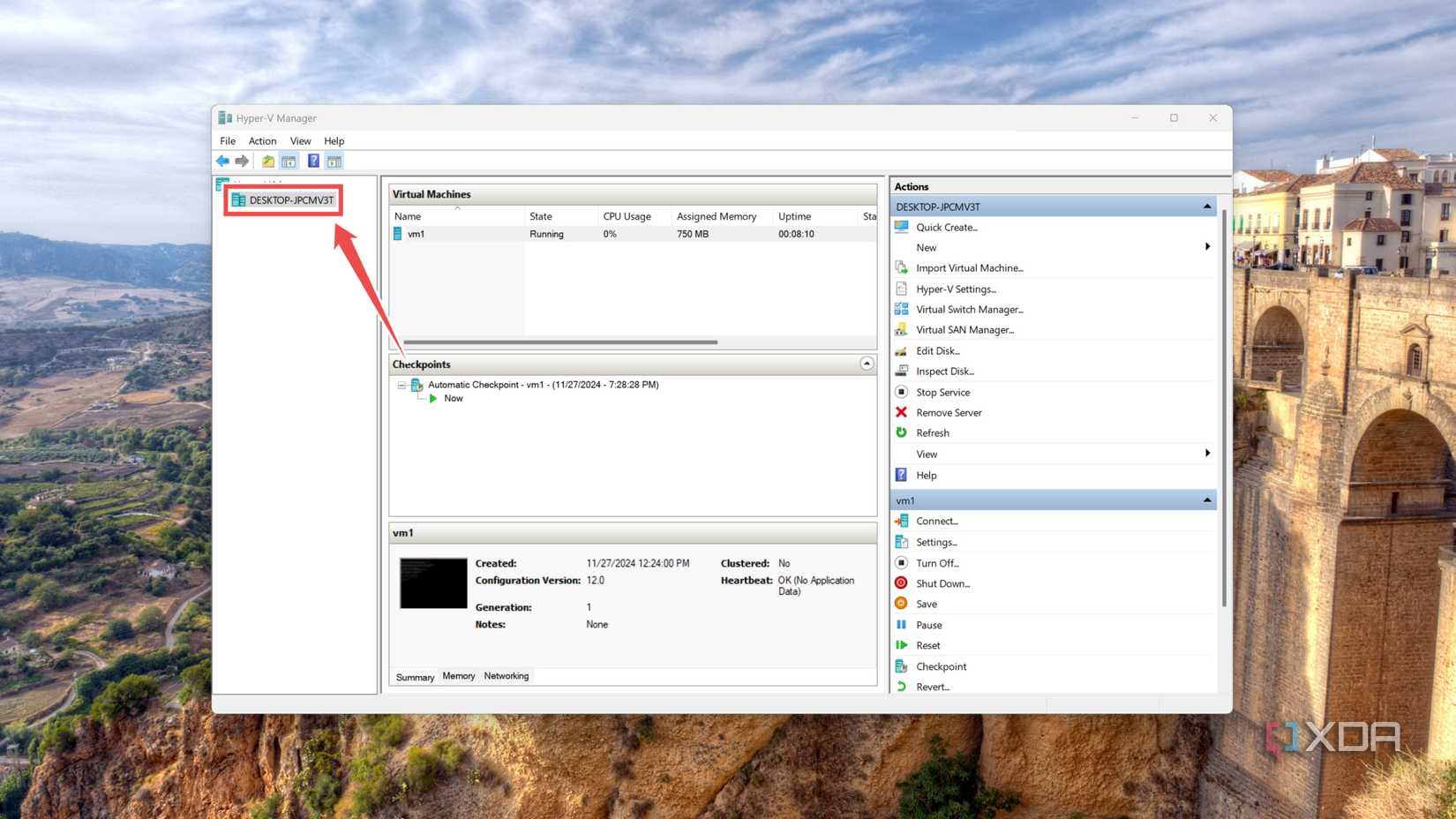Click the Connect icon under vm1
The width and height of the screenshot is (1456, 819).
(x=901, y=521)
